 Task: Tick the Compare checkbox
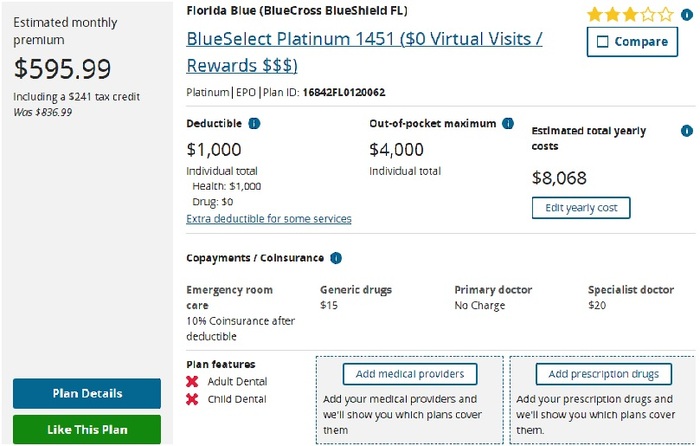[x=602, y=42]
